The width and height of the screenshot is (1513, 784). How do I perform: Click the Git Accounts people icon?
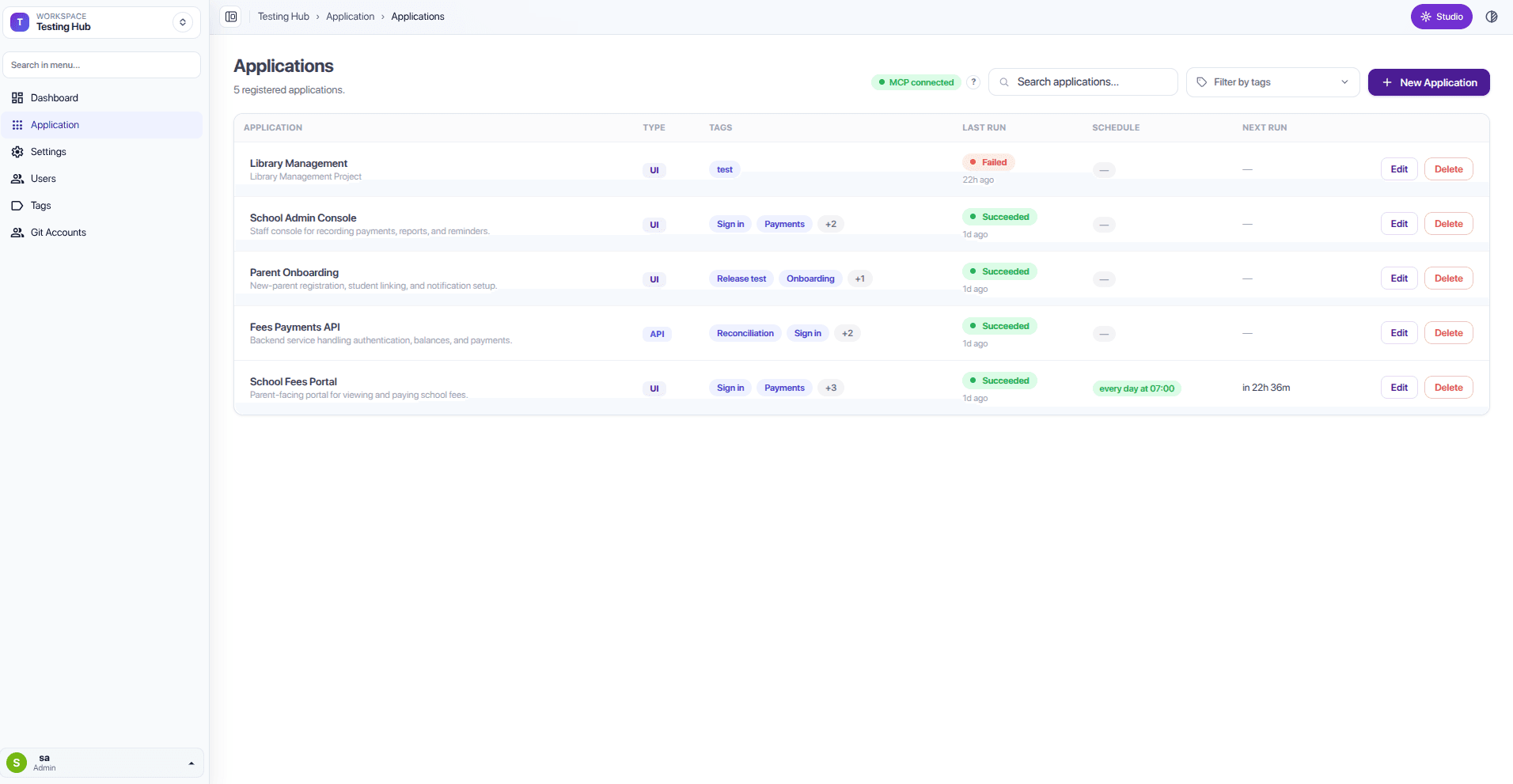[17, 233]
